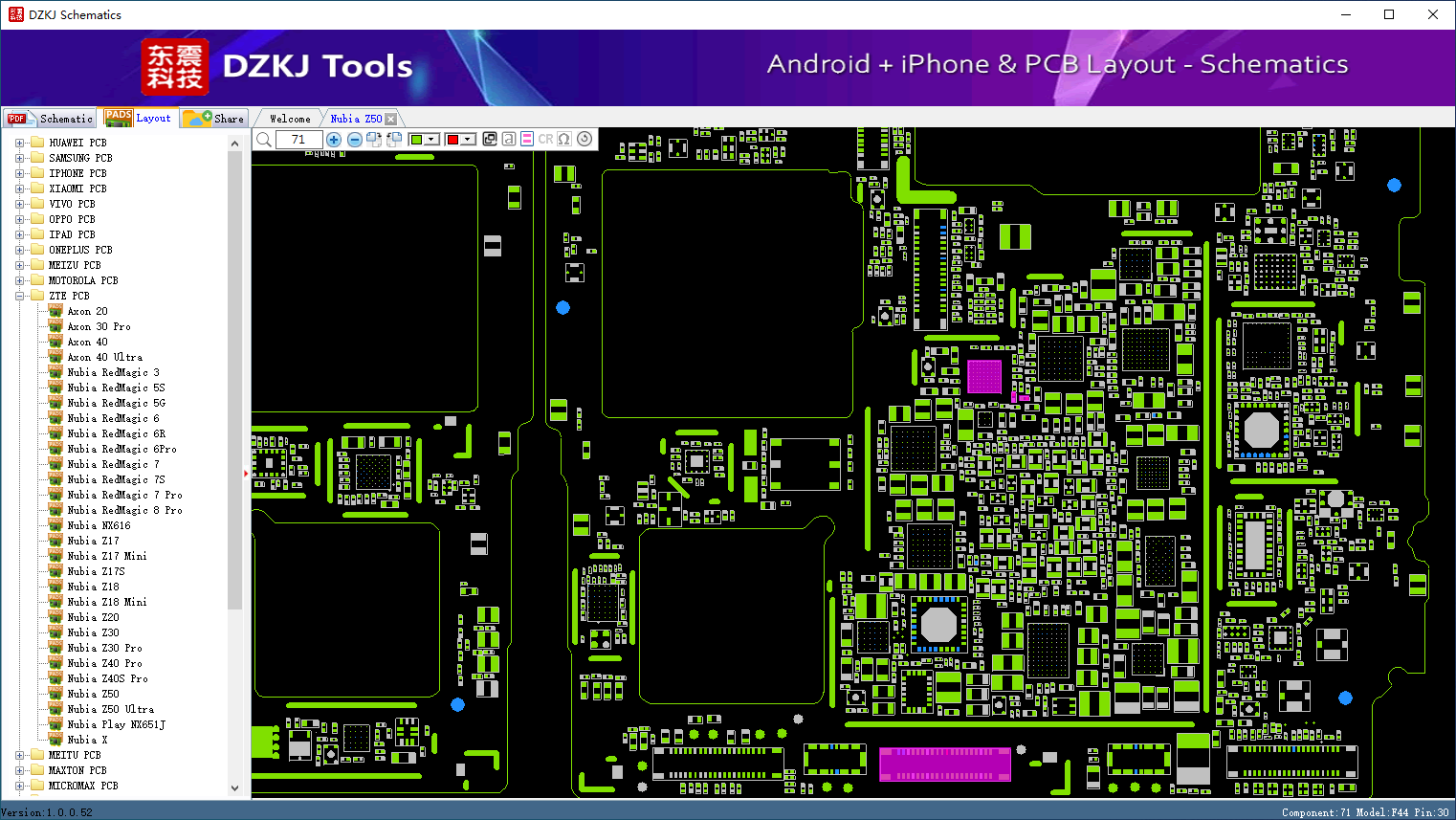The height and width of the screenshot is (820, 1456).
Task: Open the Nubia RedMagic 6Pro layout
Action: pos(121,449)
